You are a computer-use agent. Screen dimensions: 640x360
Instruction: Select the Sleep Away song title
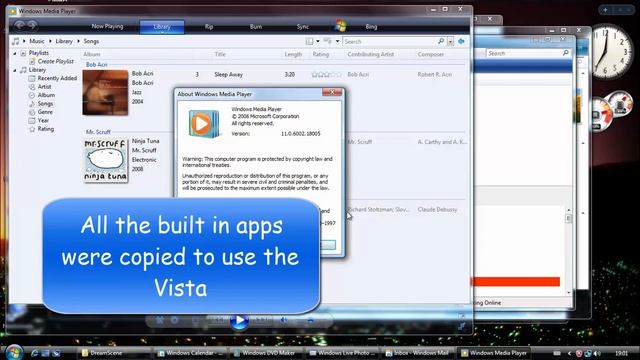229,75
